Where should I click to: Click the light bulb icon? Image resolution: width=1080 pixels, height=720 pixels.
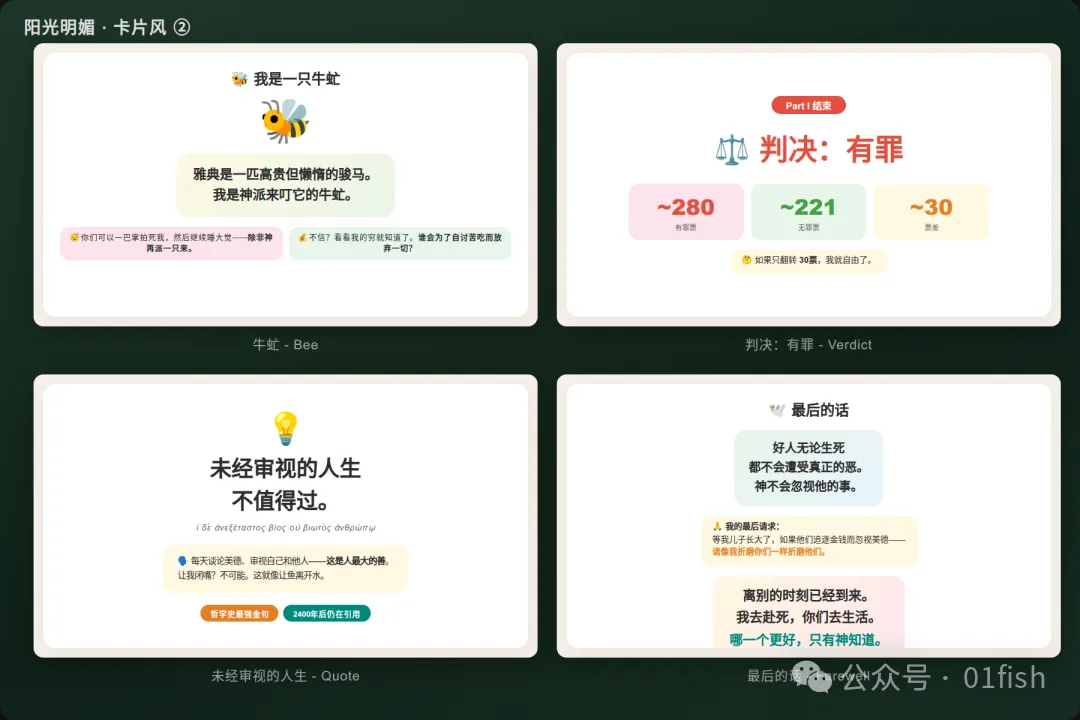[x=285, y=429]
